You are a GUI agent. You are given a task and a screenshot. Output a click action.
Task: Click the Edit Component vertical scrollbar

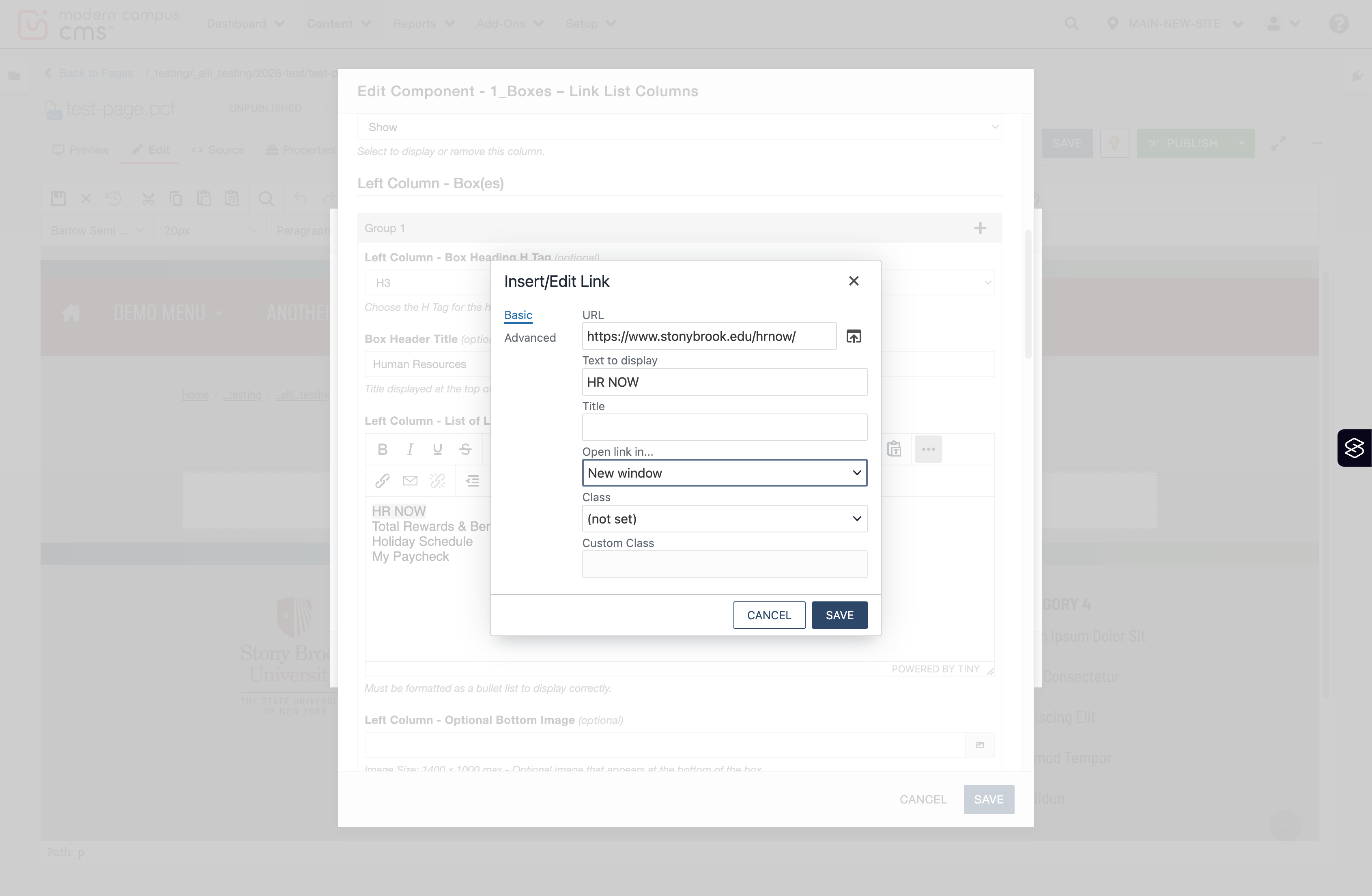pyautogui.click(x=1028, y=294)
